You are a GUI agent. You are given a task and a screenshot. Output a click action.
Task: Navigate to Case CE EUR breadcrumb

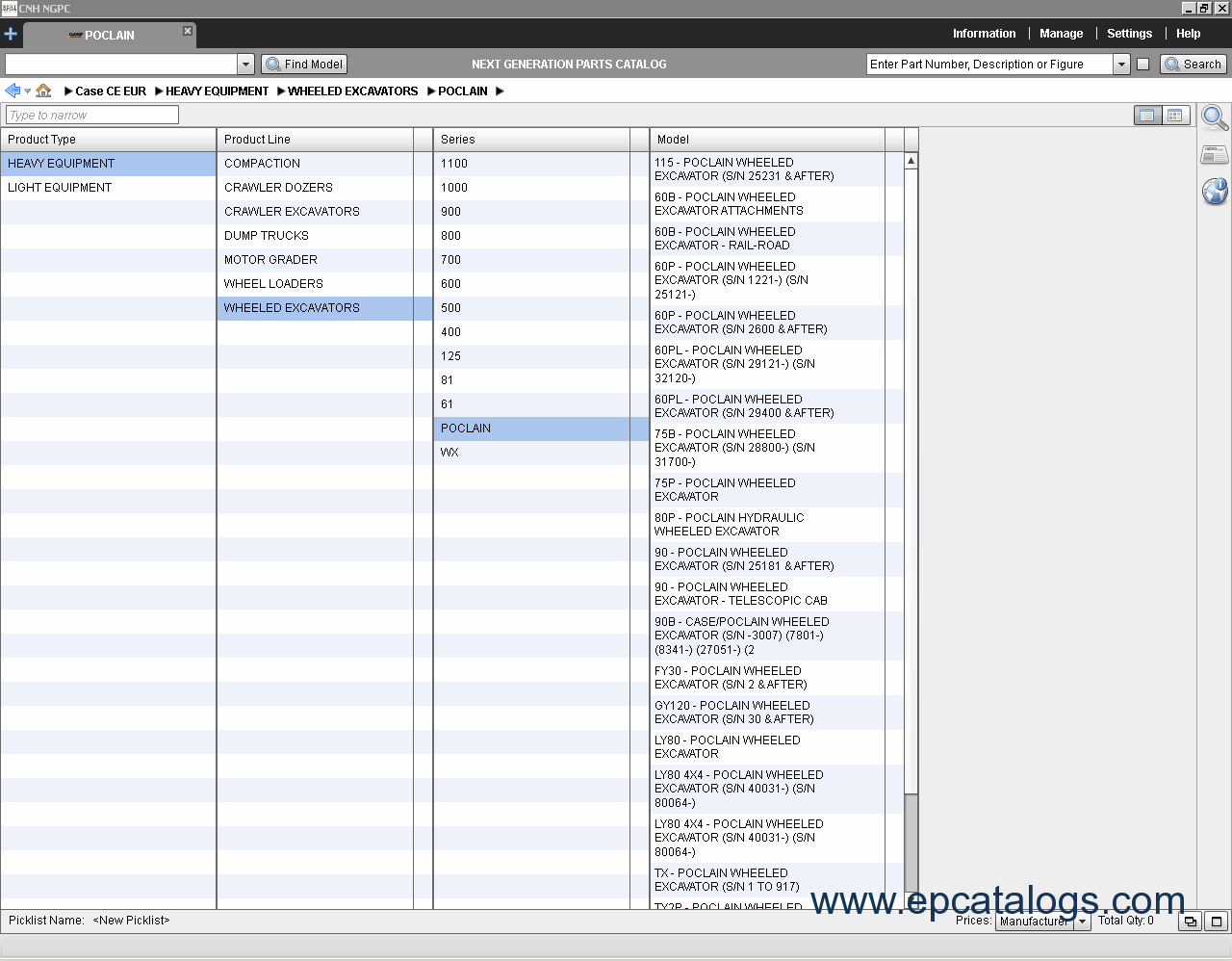click(x=111, y=91)
